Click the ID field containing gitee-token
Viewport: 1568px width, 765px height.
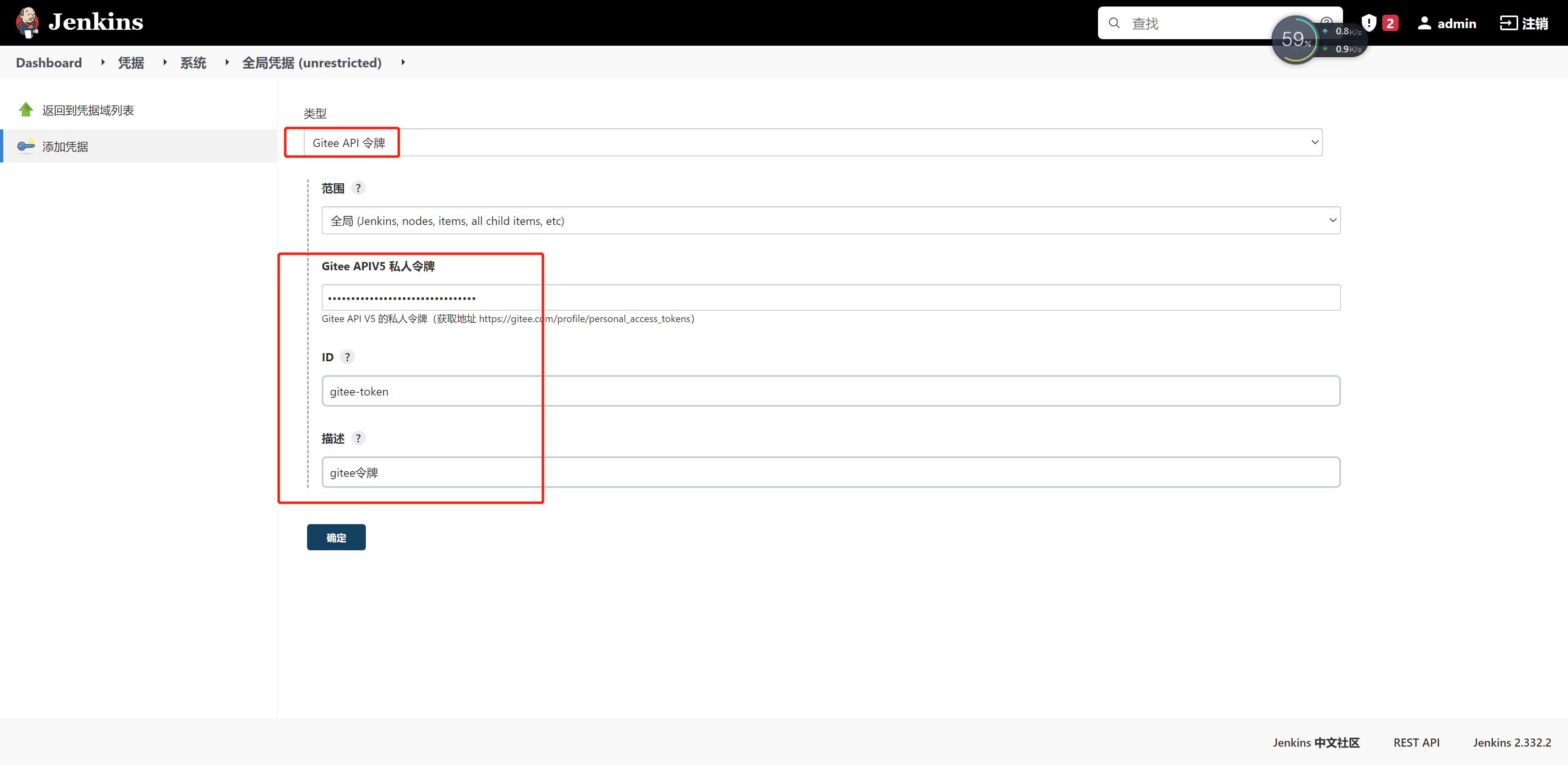click(830, 391)
